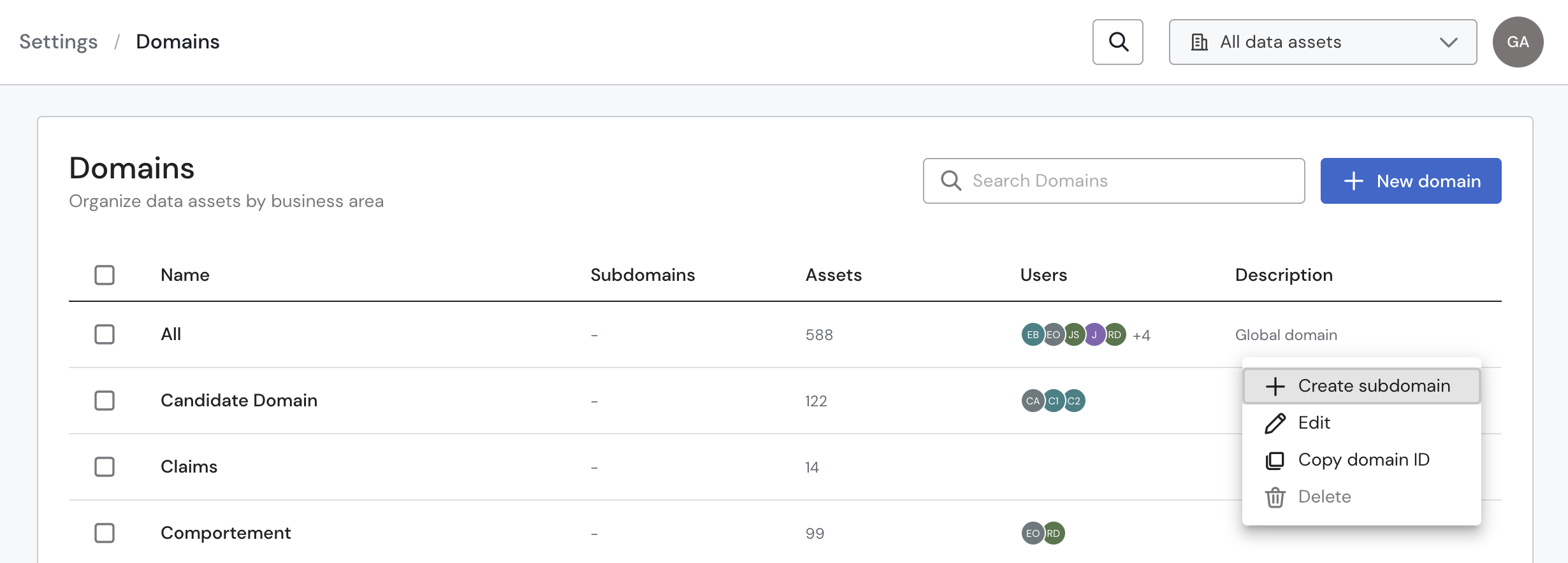Check the Comportement row checkbox
Image resolution: width=1568 pixels, height=563 pixels.
point(105,533)
